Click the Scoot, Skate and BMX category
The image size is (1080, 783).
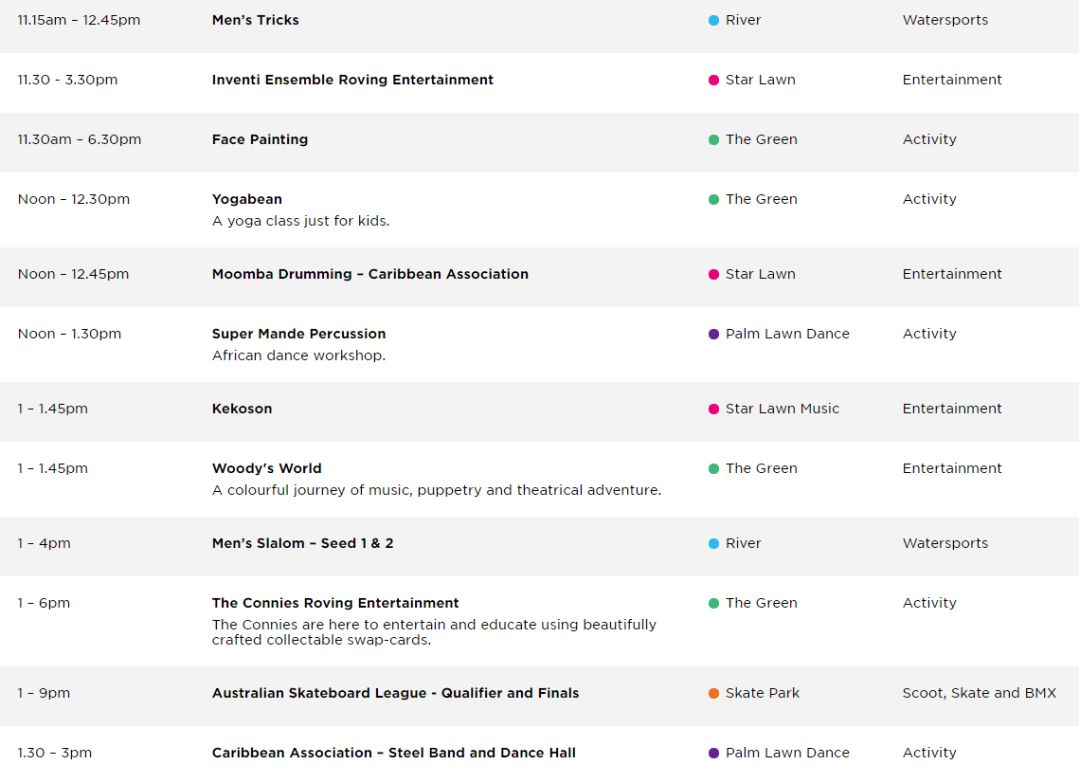979,693
